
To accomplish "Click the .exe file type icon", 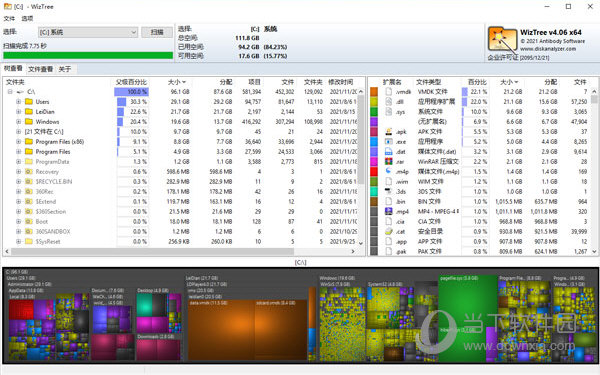I will [x=389, y=142].
